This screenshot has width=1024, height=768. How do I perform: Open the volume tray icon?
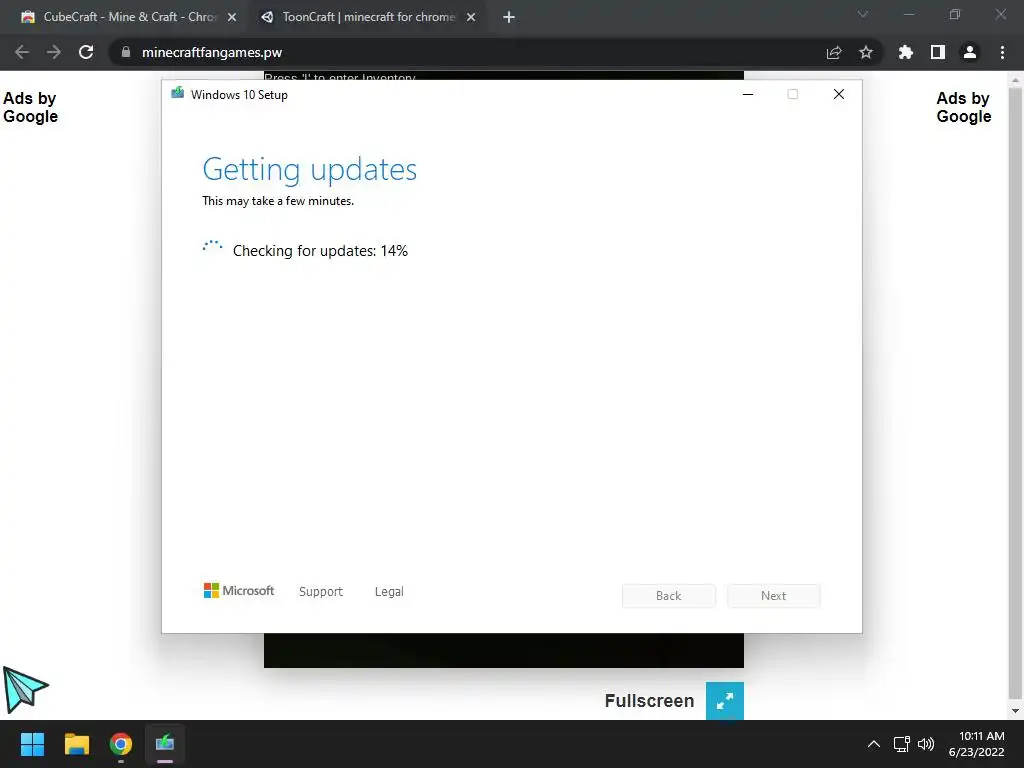(x=926, y=744)
